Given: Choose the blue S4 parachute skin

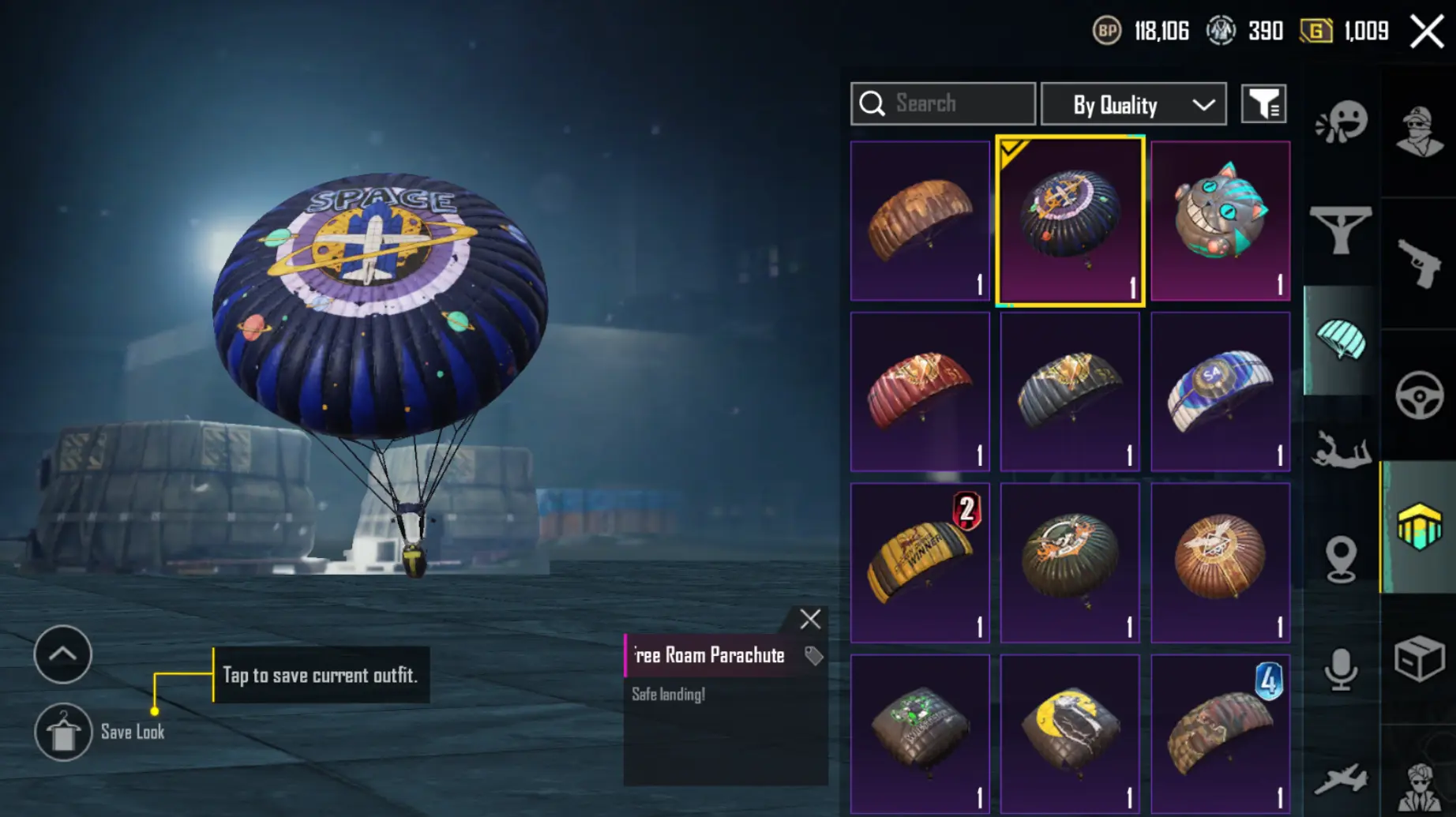Looking at the screenshot, I should [1220, 392].
